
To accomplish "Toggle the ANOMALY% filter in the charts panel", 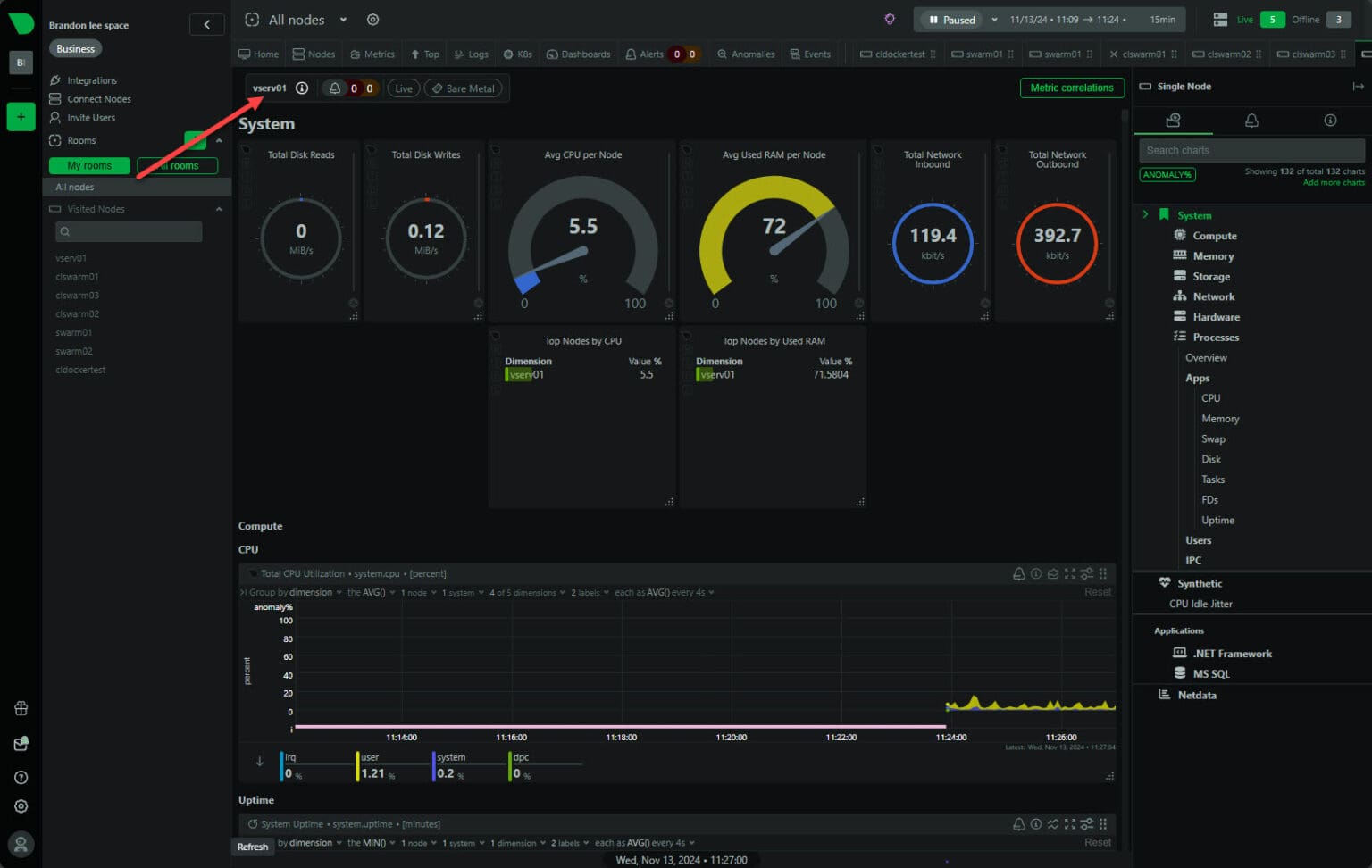I will [1167, 174].
